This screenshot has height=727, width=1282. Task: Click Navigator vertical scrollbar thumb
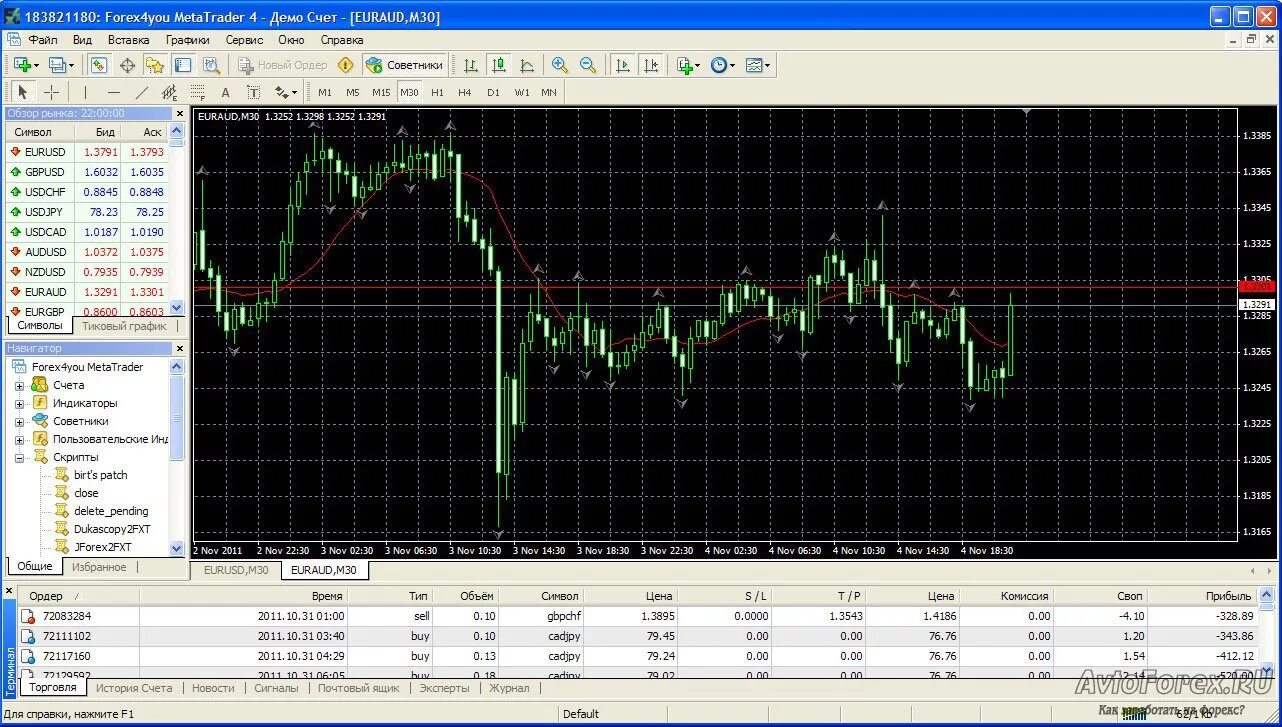177,418
